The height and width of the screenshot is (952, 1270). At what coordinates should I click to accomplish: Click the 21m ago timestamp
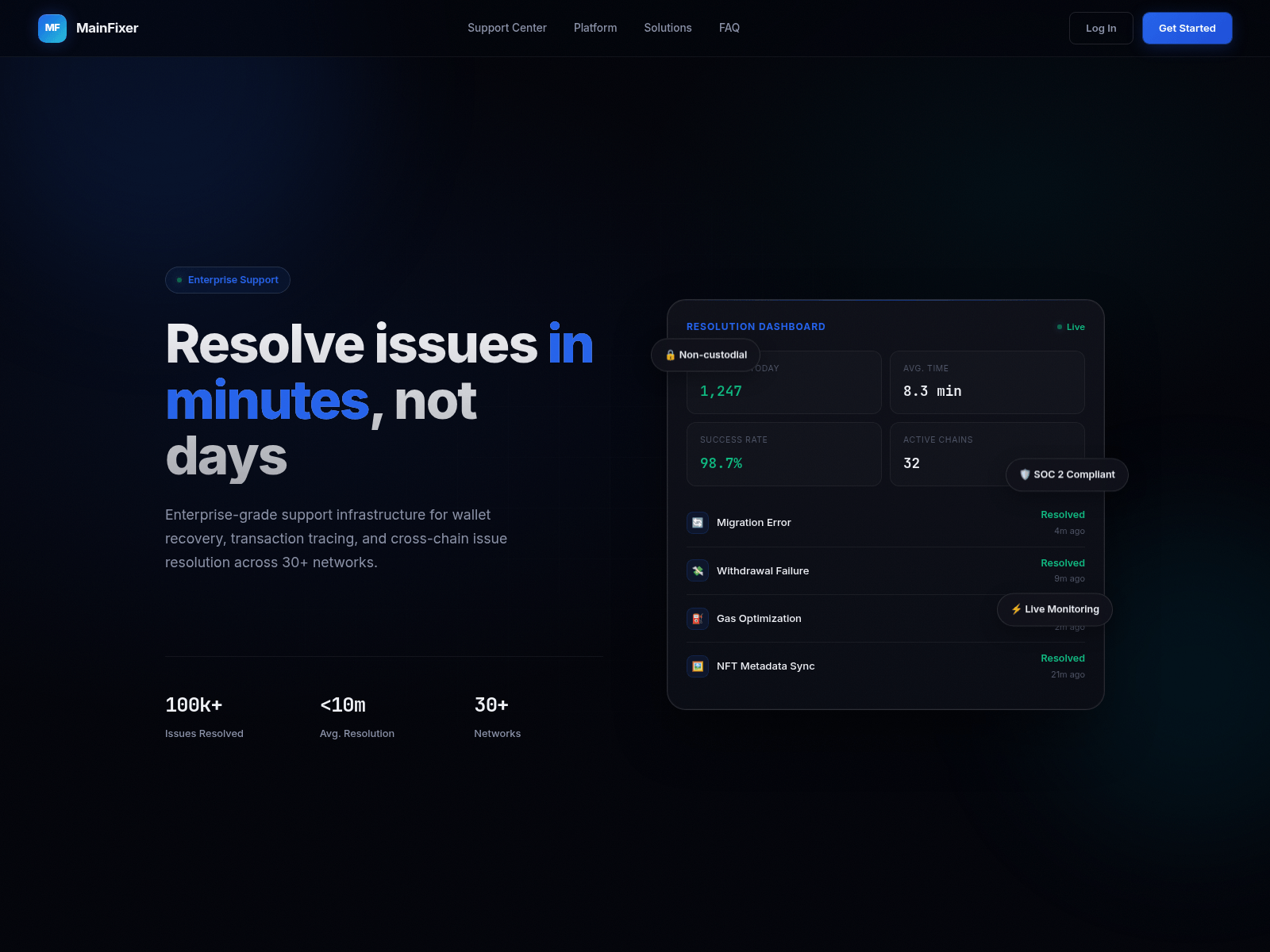pos(1068,675)
